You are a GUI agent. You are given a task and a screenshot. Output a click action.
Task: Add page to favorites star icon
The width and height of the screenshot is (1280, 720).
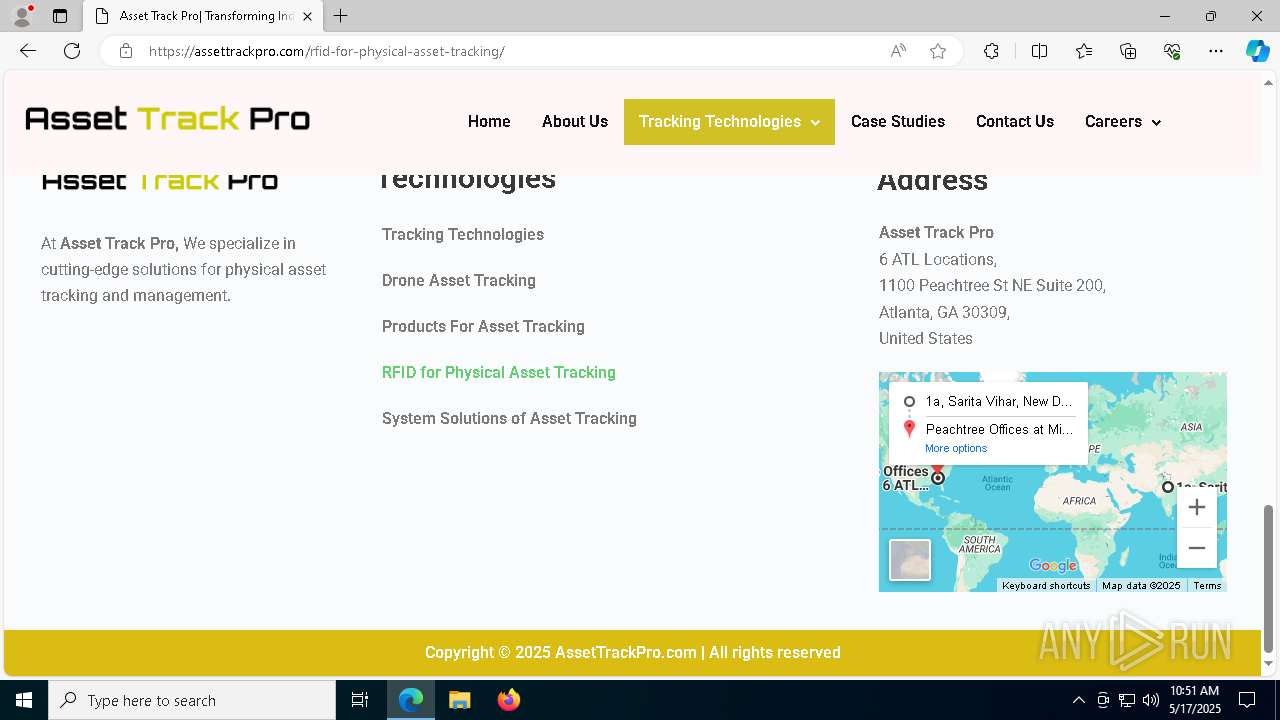938,51
